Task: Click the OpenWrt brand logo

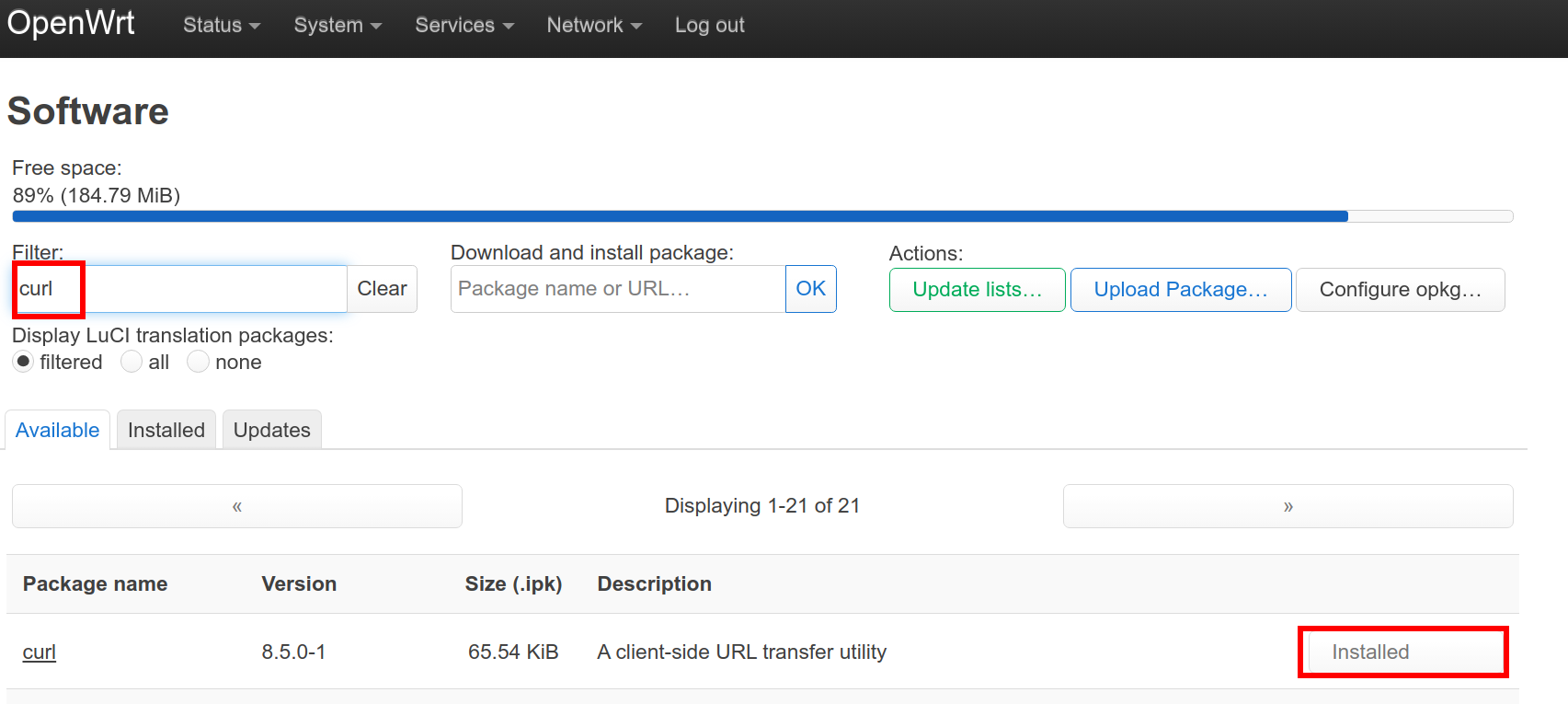Action: [71, 23]
